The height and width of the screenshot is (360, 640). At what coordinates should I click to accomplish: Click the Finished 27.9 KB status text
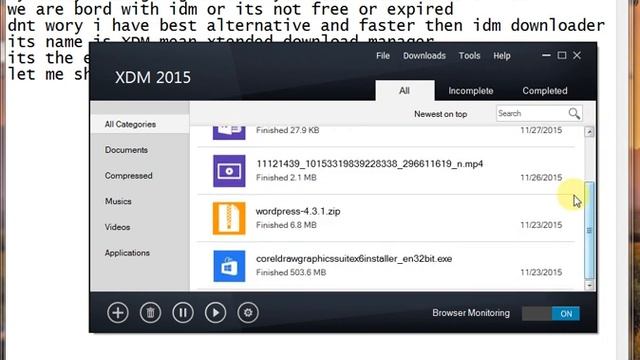[x=287, y=130]
